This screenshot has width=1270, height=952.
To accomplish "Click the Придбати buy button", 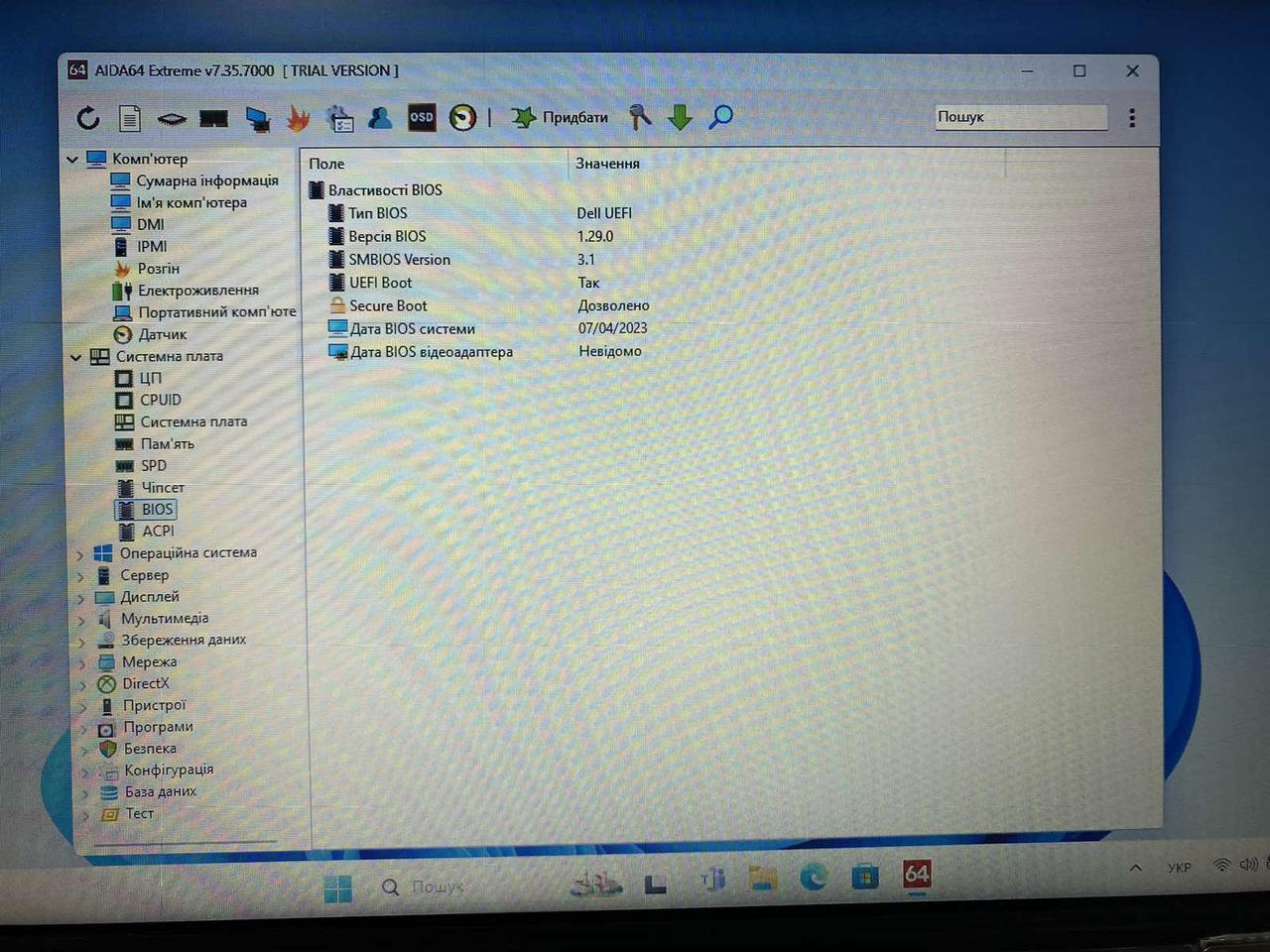I will [x=560, y=117].
